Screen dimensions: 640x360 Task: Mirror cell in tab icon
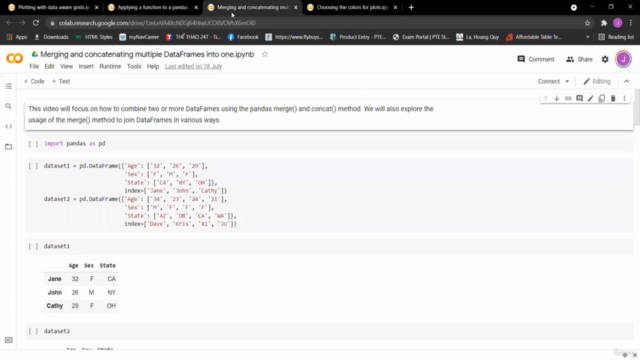pyautogui.click(x=602, y=98)
